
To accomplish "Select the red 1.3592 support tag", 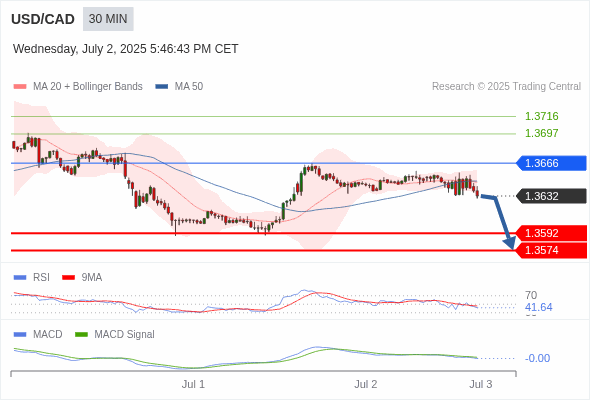I will [x=551, y=233].
